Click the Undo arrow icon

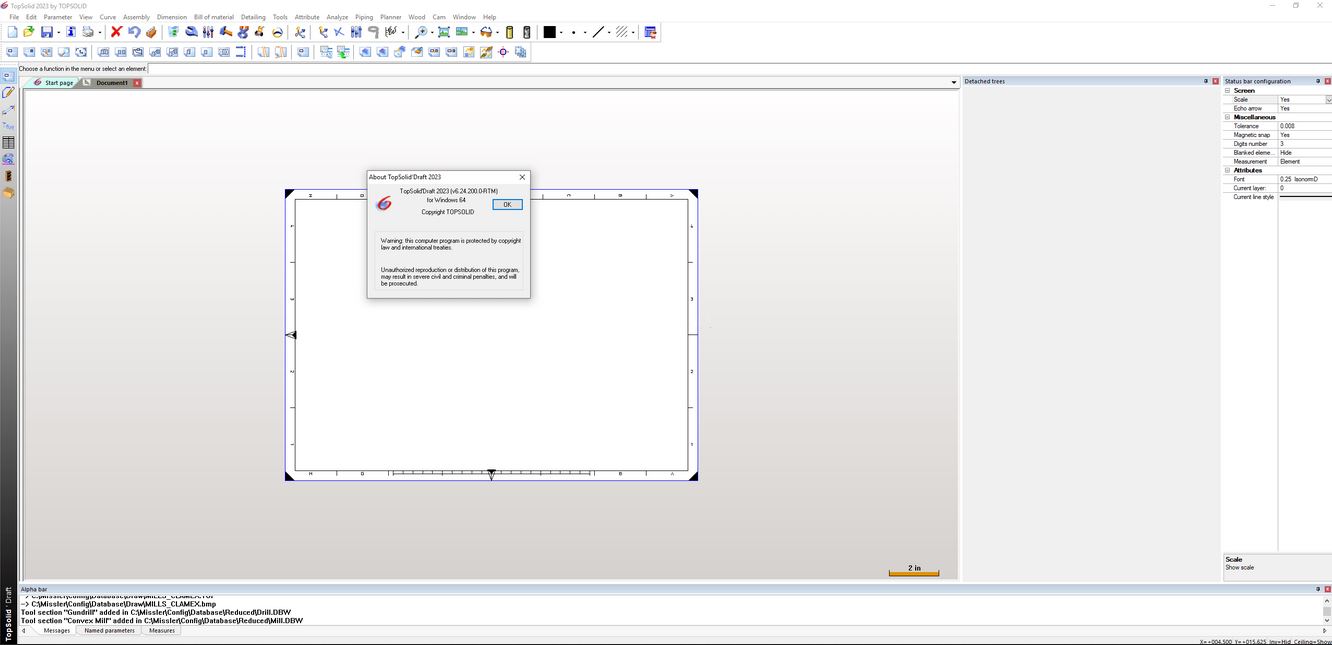coord(133,32)
